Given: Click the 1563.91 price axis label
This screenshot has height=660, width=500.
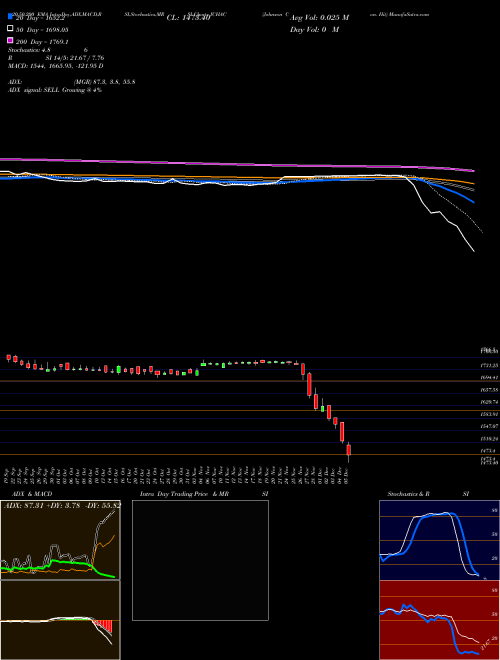Looking at the screenshot, I should pos(489,414).
